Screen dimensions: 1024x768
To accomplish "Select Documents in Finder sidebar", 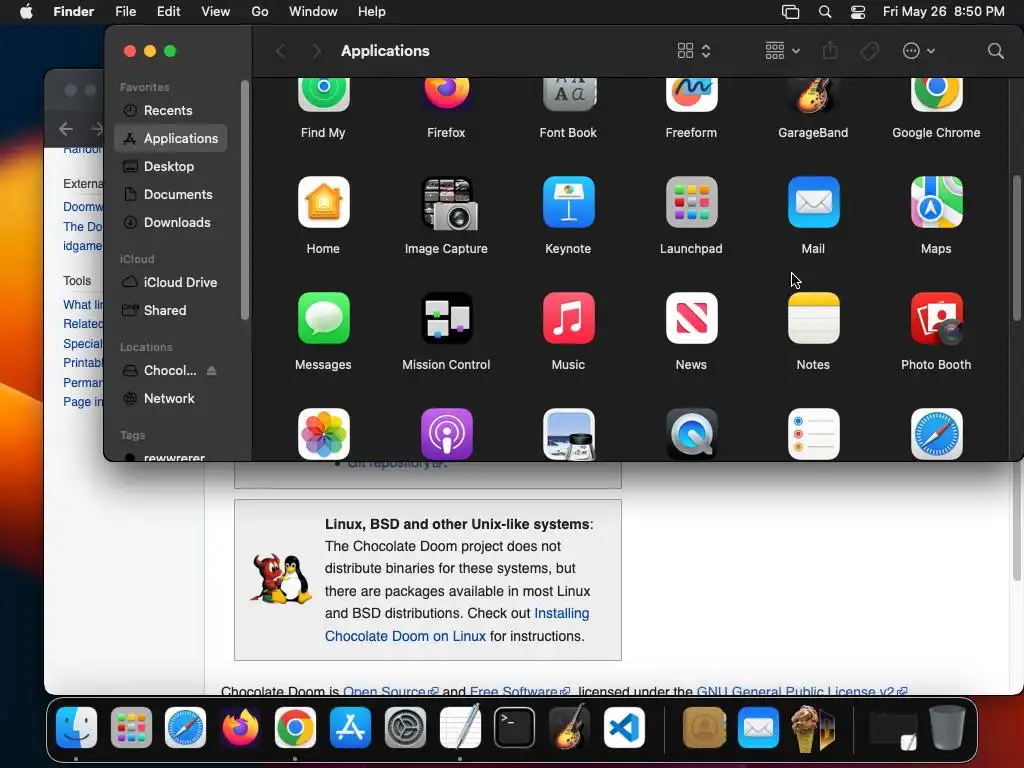I will click(x=170, y=195).
